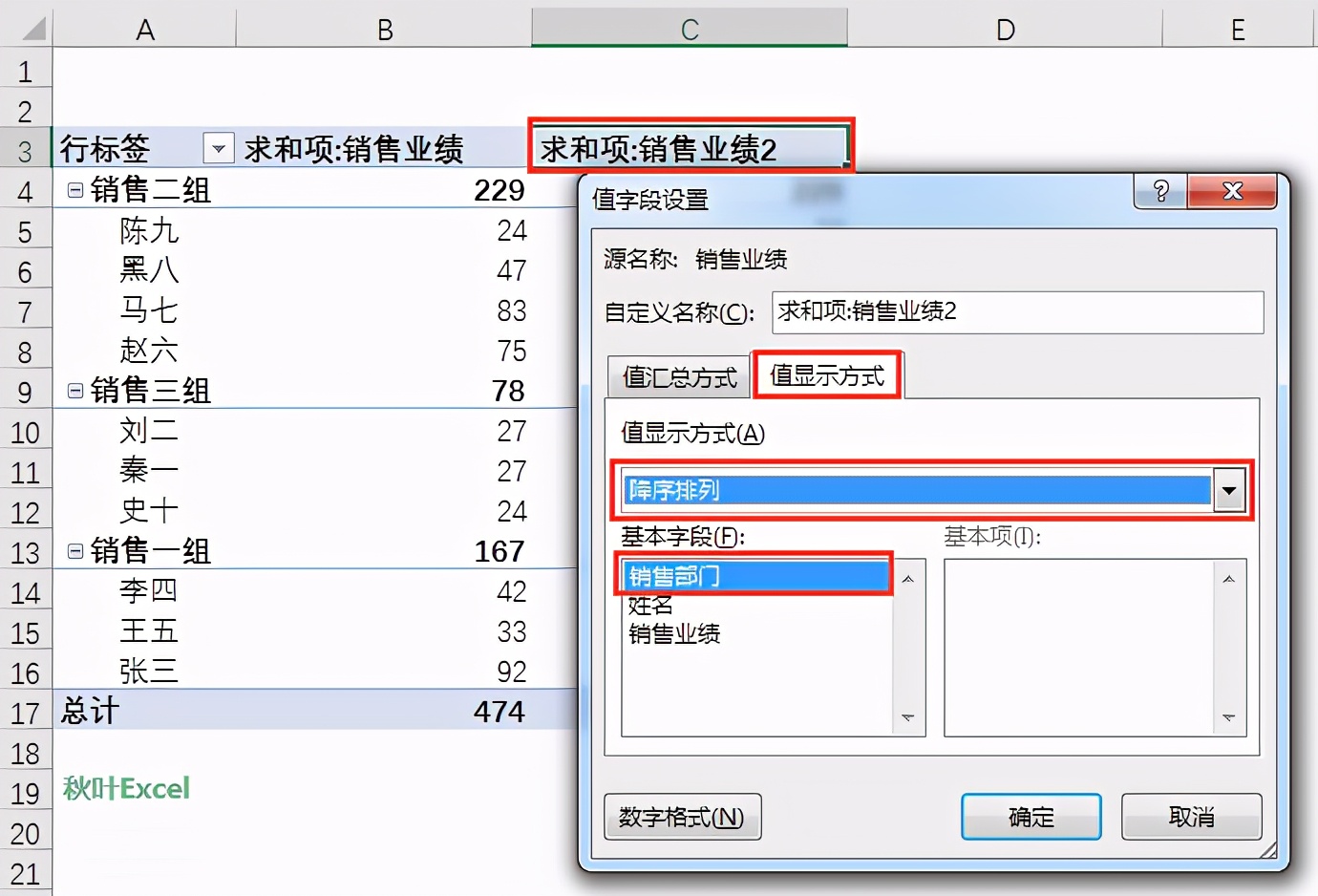Open the 值显示方式 dropdown arrow

(1229, 490)
